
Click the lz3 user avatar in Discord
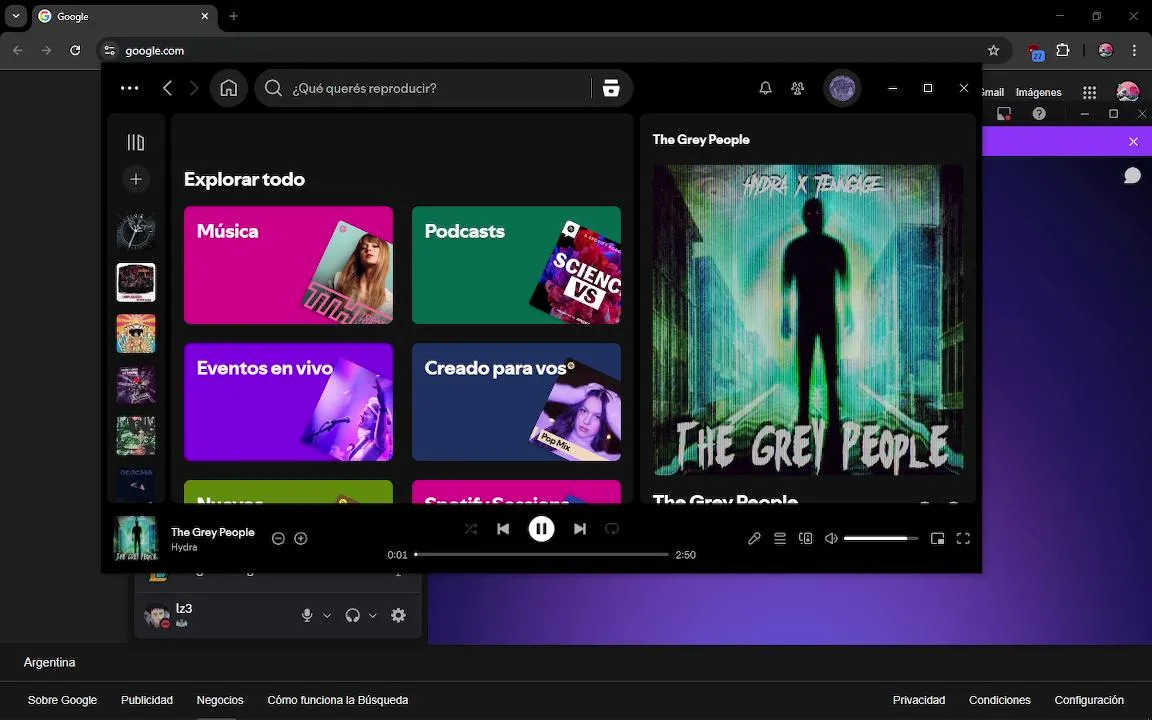(156, 616)
